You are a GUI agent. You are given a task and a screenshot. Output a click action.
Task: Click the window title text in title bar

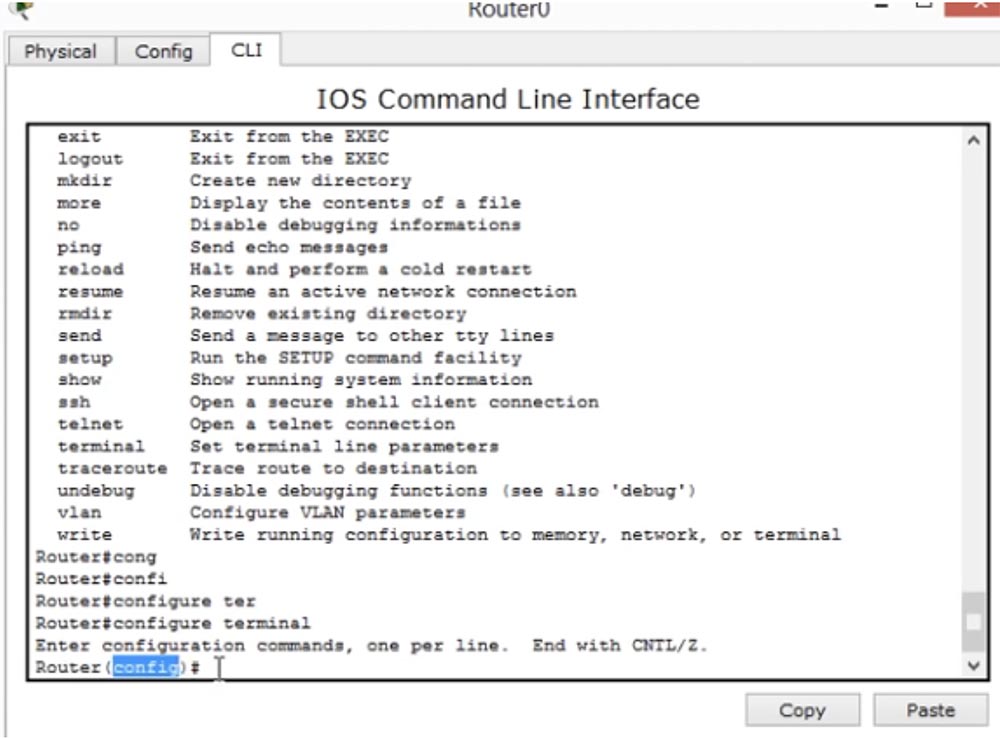point(508,10)
